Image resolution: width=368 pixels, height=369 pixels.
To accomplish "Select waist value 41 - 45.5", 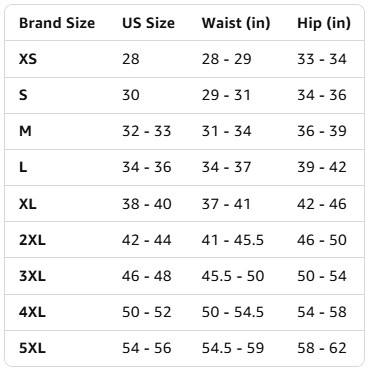I will pyautogui.click(x=233, y=240).
